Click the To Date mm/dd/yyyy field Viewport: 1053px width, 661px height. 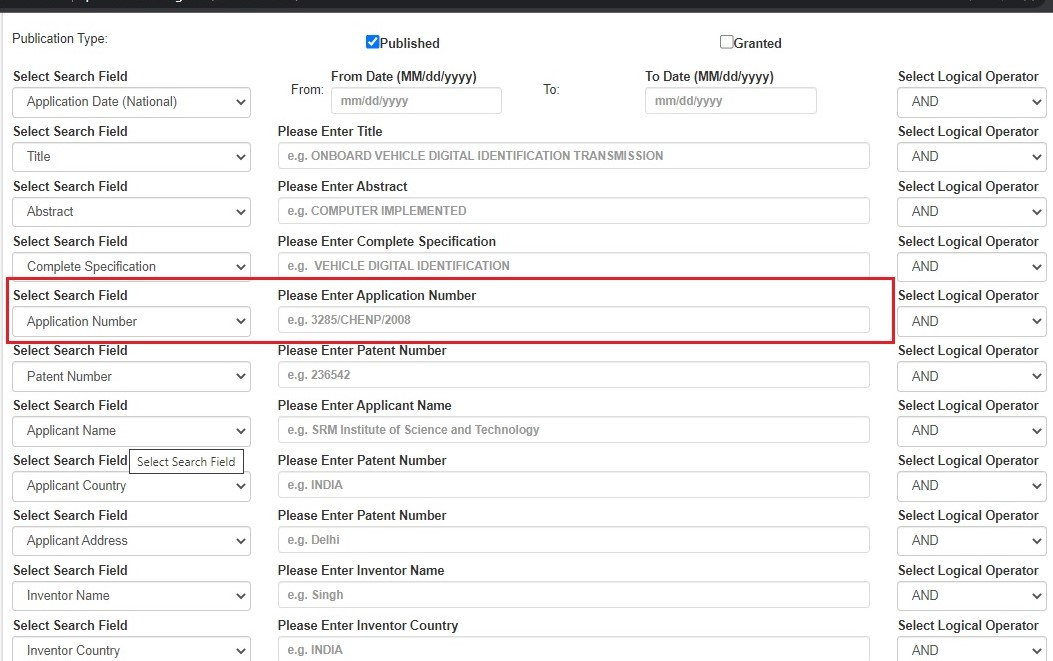[730, 100]
